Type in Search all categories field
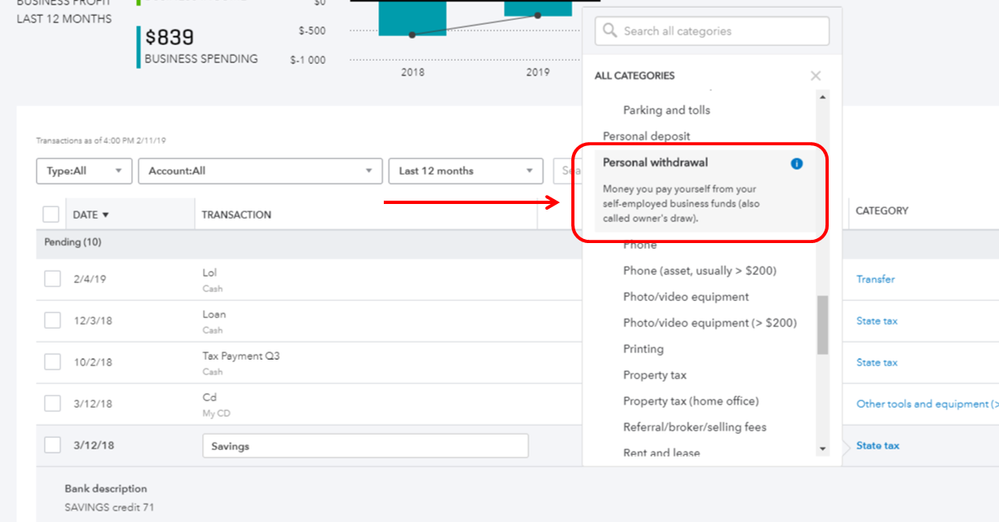 coord(720,31)
